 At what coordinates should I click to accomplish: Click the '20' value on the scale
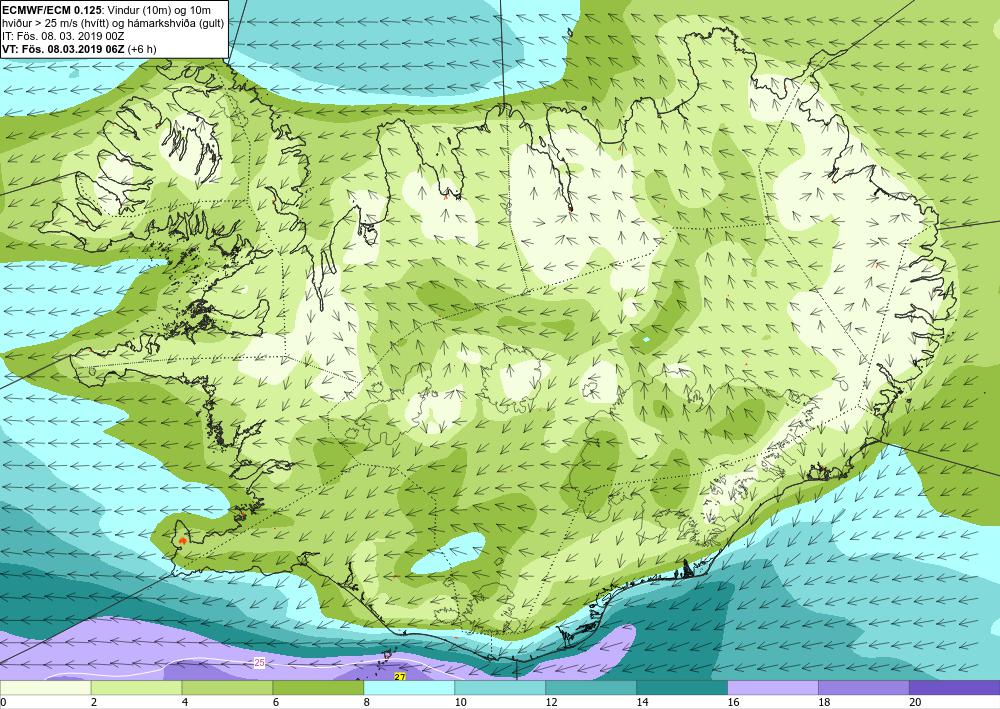pyautogui.click(x=915, y=702)
